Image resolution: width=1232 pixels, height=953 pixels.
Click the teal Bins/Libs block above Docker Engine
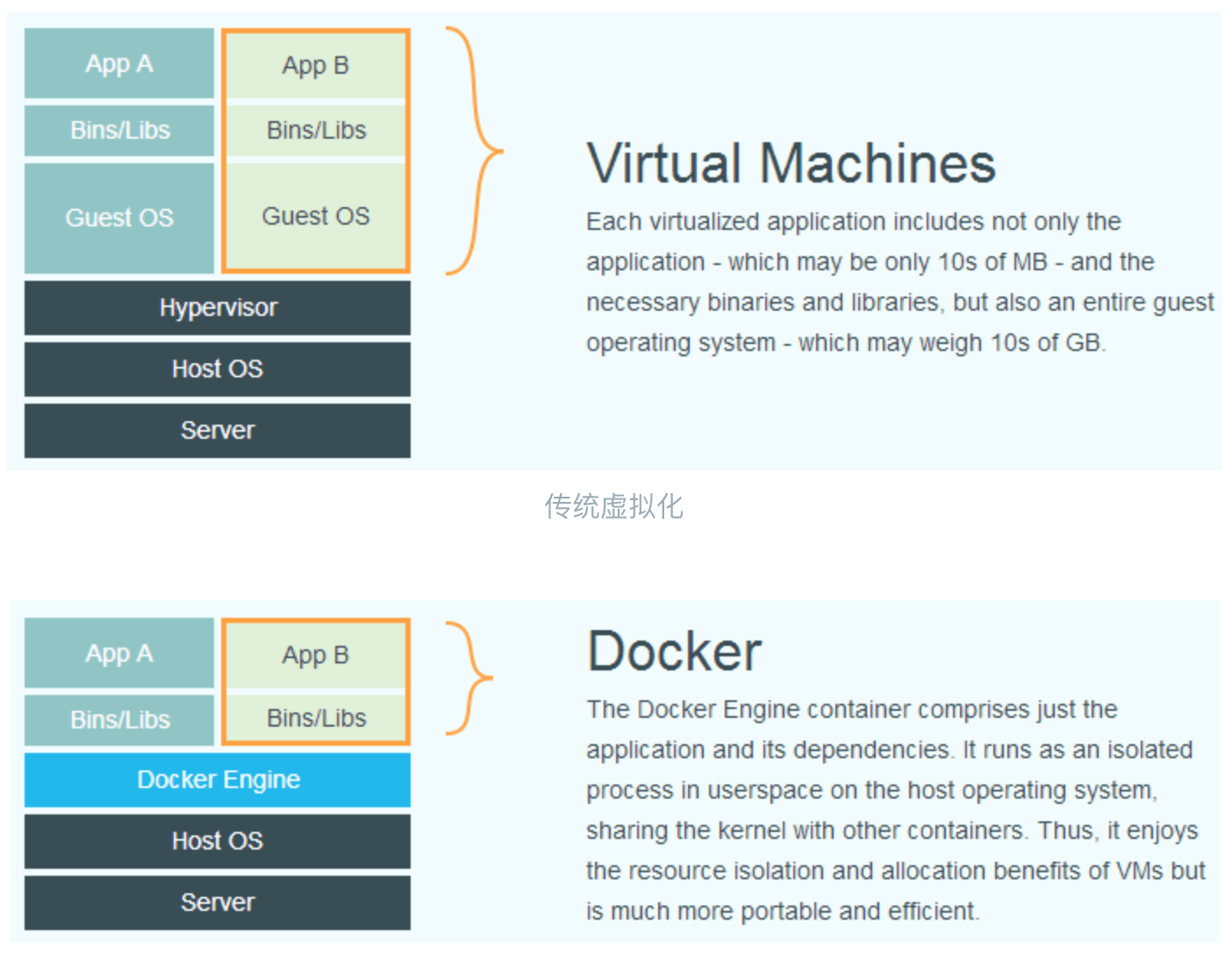(x=119, y=720)
